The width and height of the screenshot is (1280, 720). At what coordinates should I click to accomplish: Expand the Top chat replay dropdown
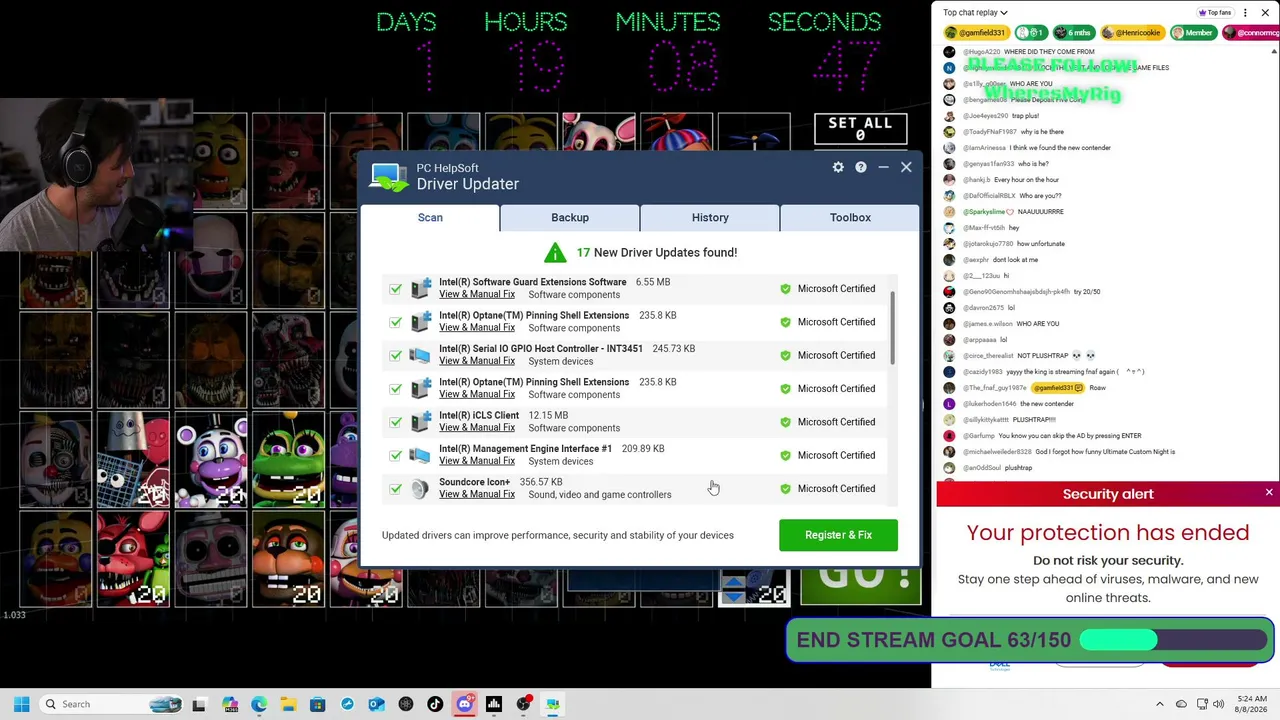[975, 13]
